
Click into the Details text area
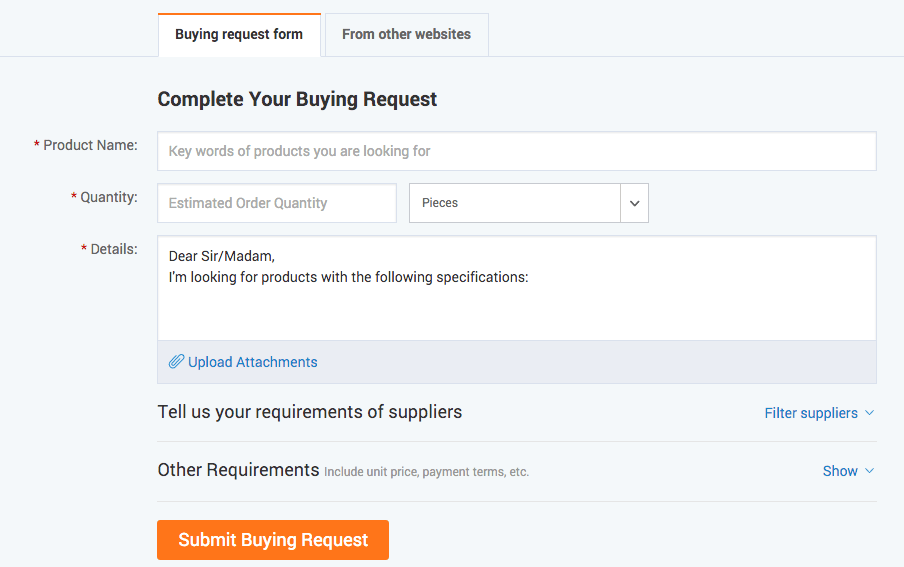(x=517, y=288)
